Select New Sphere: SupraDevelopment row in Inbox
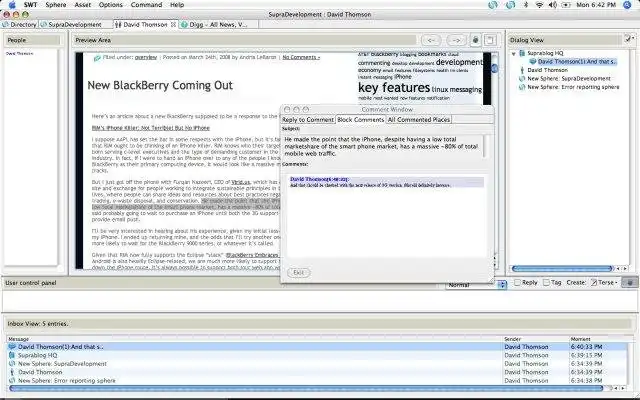 [318, 364]
